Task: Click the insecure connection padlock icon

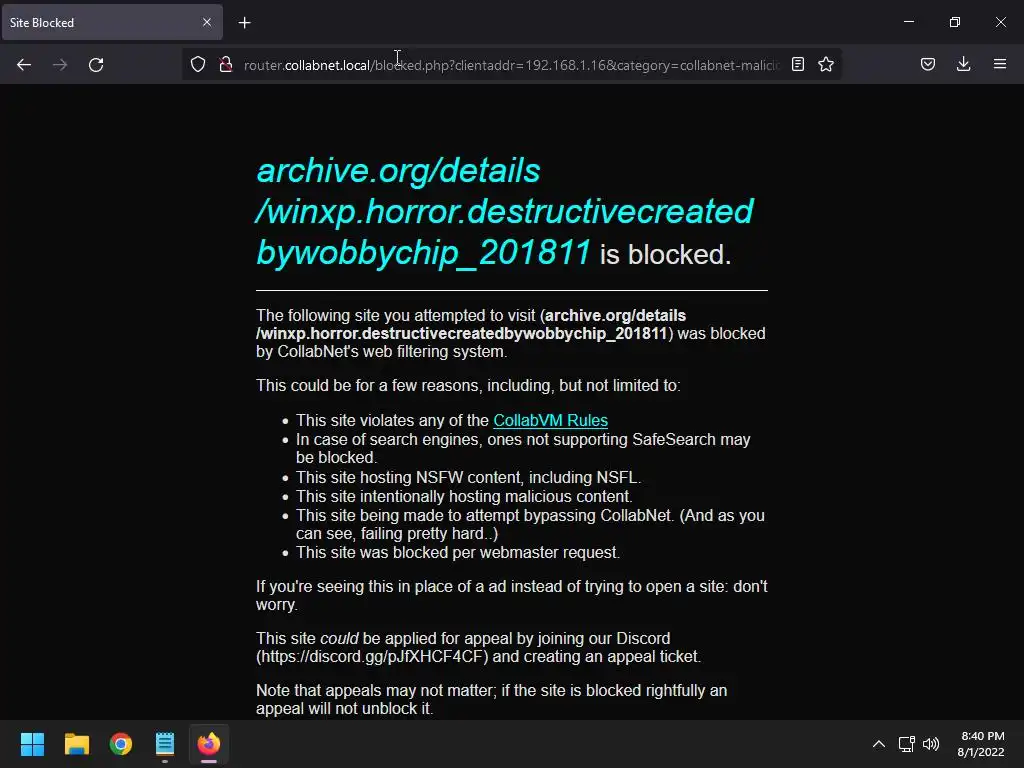Action: (x=226, y=65)
